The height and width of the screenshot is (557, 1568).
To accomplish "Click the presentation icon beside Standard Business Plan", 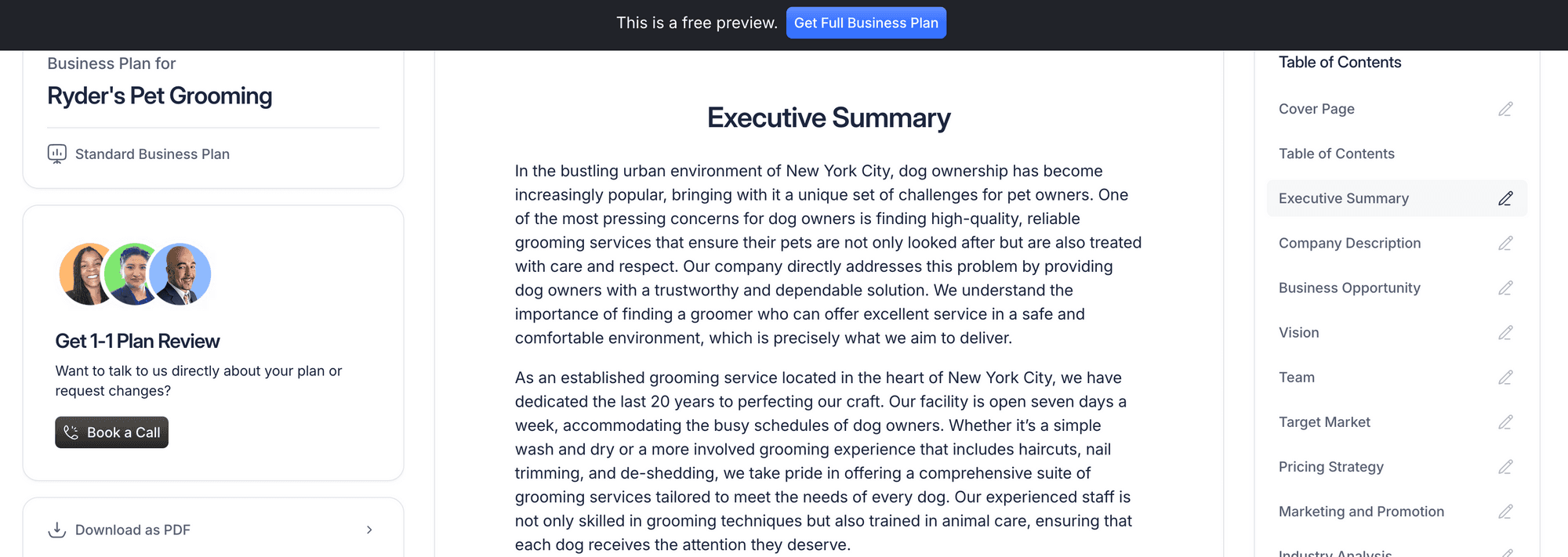I will [56, 154].
